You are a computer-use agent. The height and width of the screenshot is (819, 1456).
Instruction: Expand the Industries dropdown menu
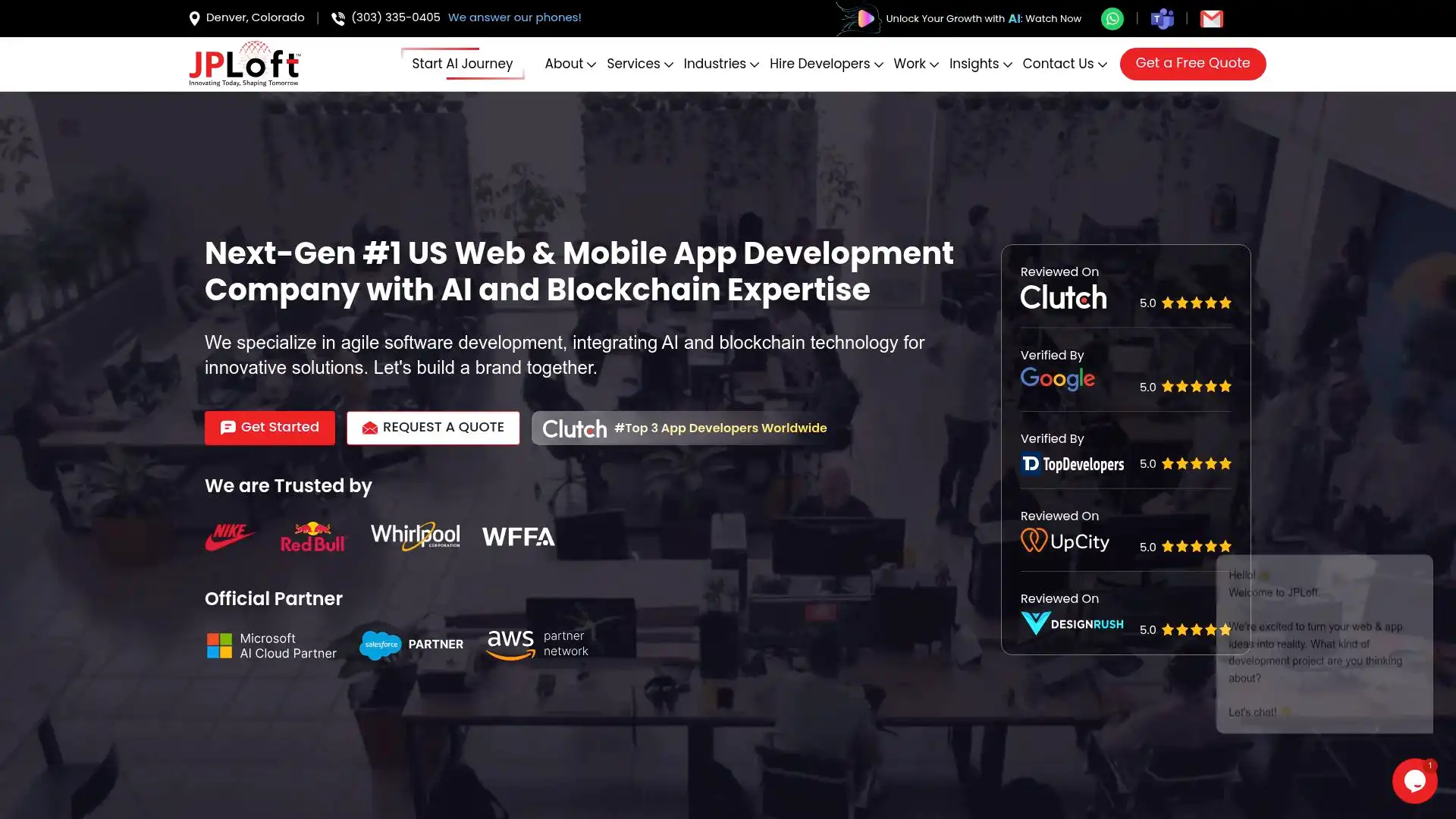(x=720, y=64)
